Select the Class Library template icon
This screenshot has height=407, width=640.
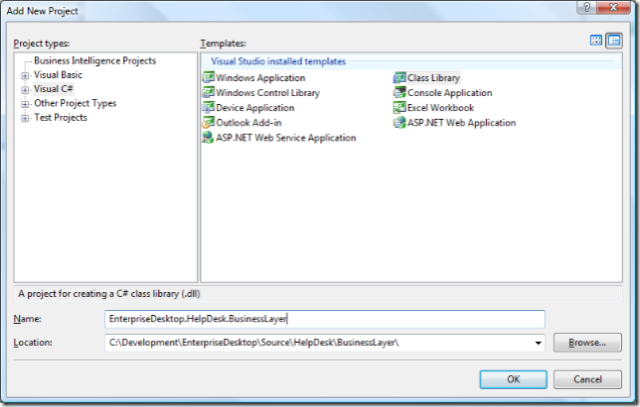pos(399,78)
